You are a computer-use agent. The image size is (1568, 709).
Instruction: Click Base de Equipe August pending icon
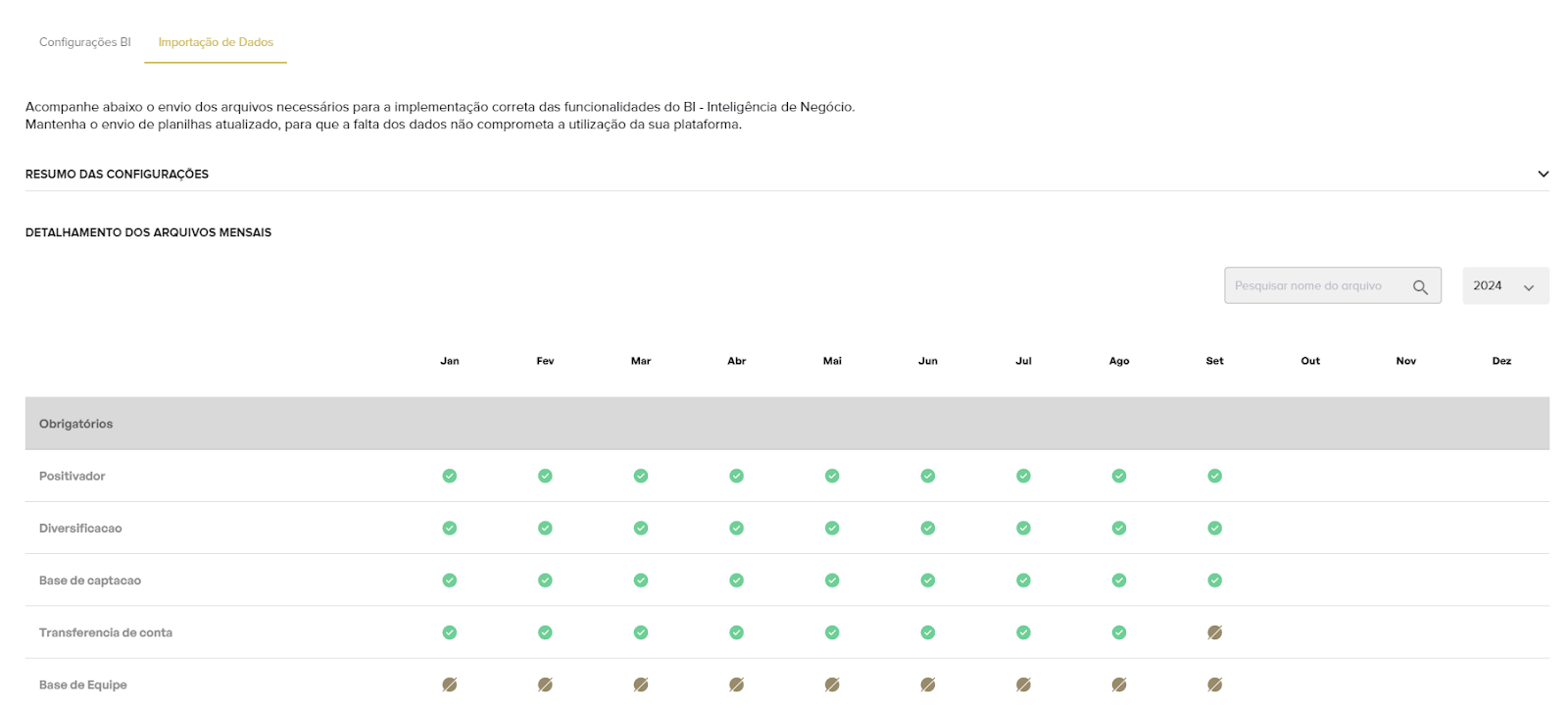coord(1119,684)
